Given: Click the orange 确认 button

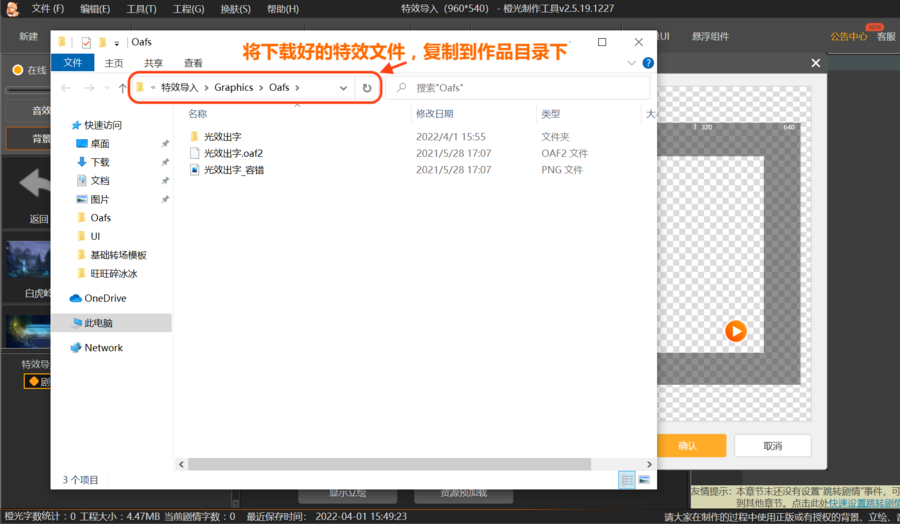Looking at the screenshot, I should coord(688,446).
